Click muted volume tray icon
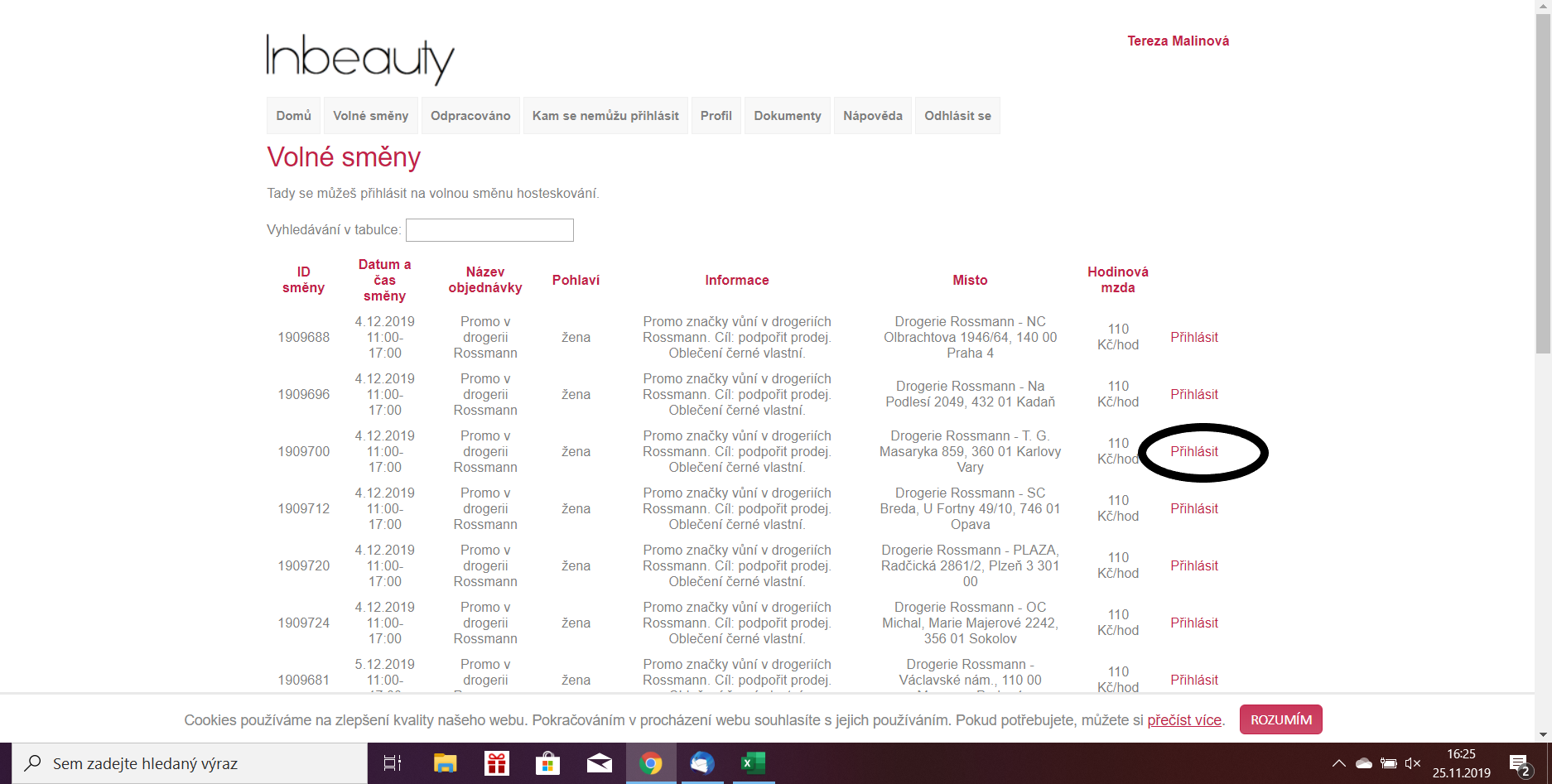 1413,763
